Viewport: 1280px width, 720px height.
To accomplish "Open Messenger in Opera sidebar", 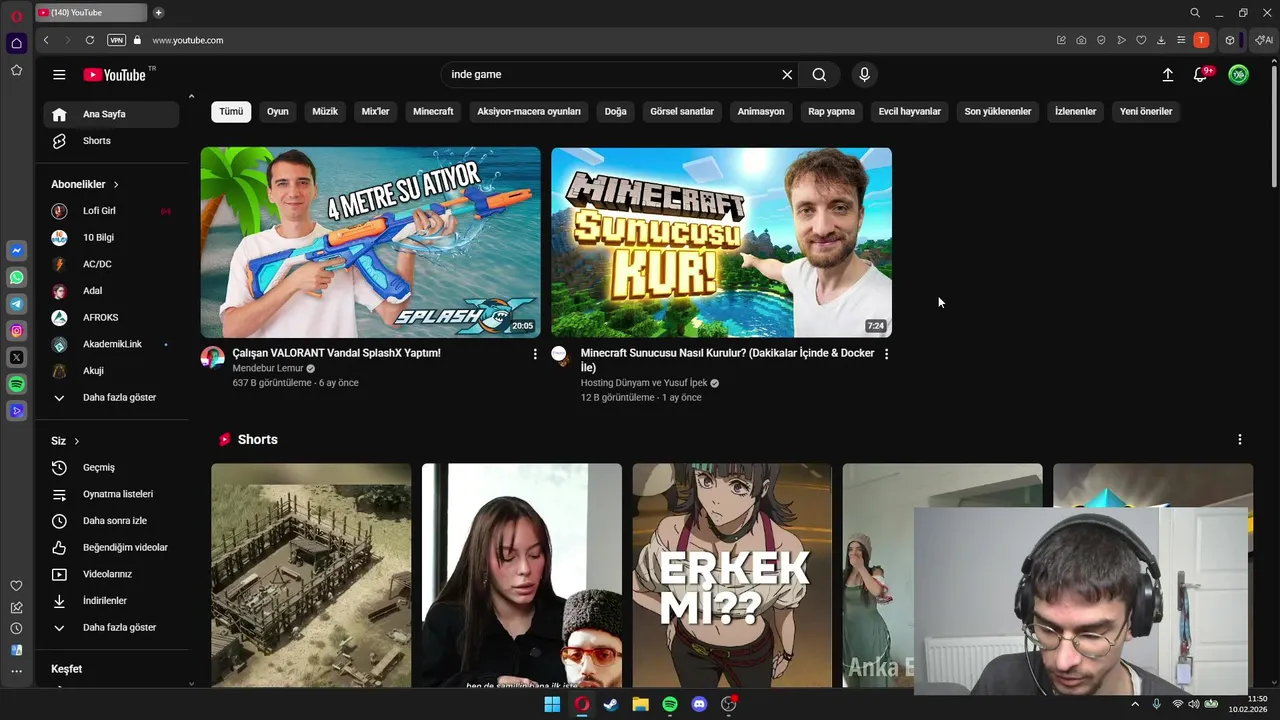I will [x=17, y=251].
